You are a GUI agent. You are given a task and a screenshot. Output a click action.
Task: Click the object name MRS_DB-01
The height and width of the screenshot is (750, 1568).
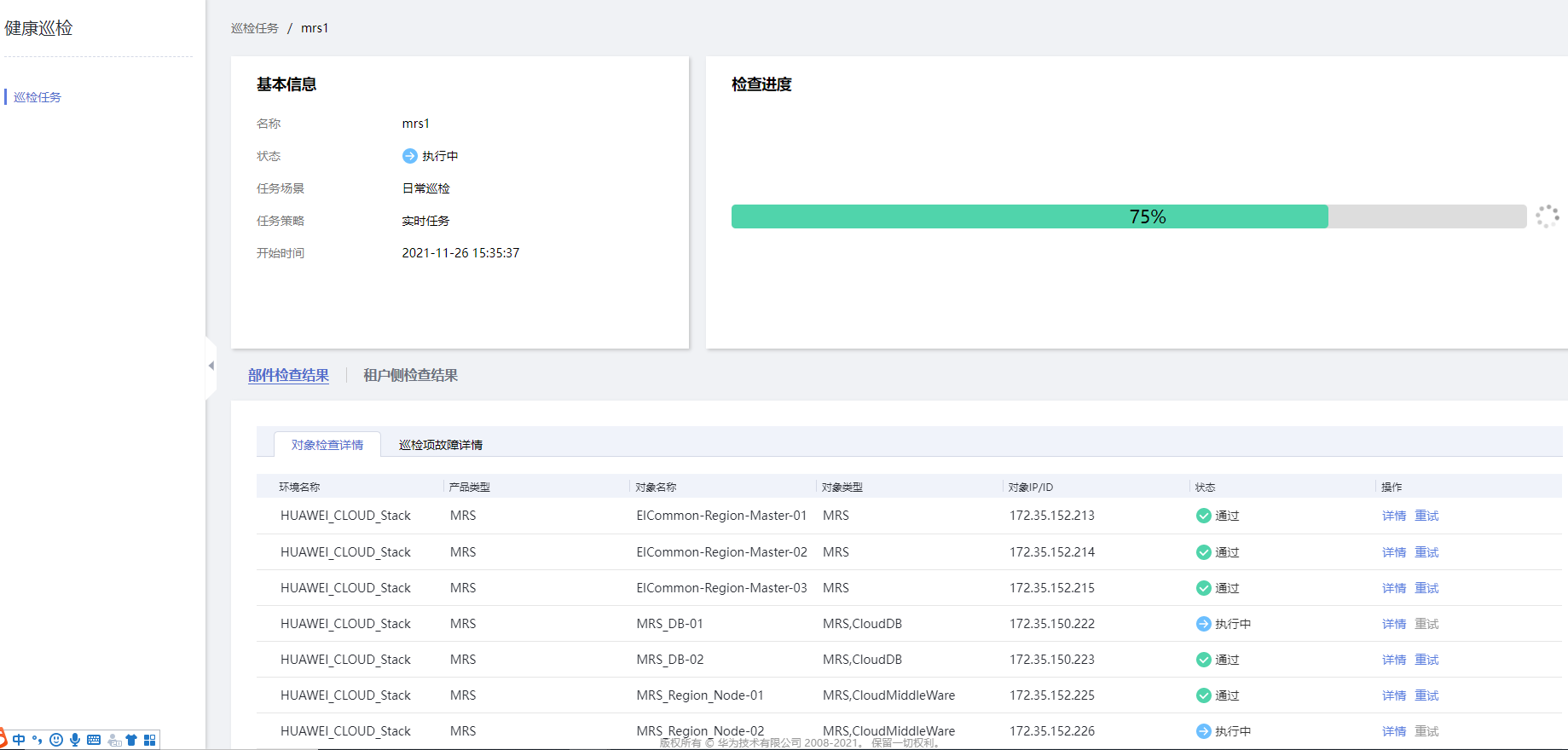pyautogui.click(x=669, y=624)
